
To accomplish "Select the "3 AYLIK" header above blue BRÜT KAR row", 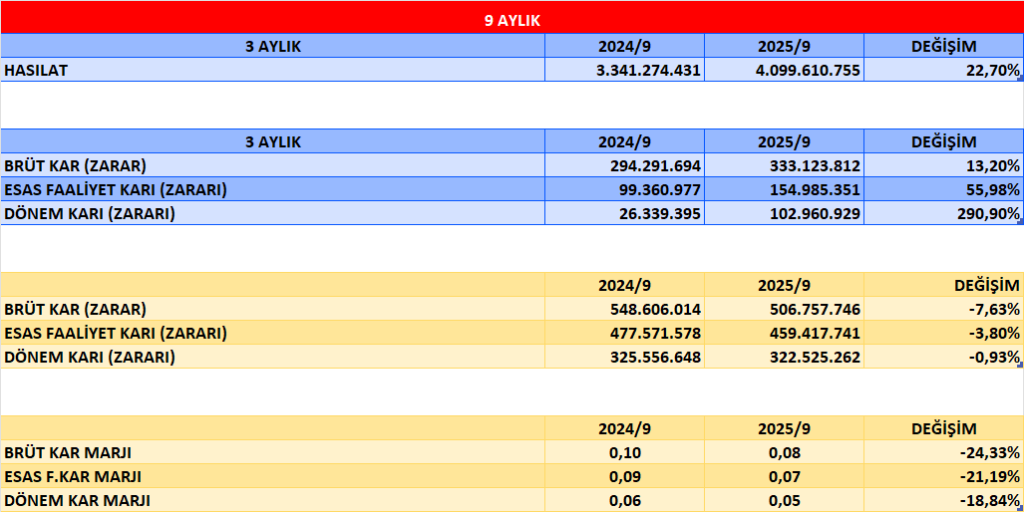I will [x=272, y=142].
